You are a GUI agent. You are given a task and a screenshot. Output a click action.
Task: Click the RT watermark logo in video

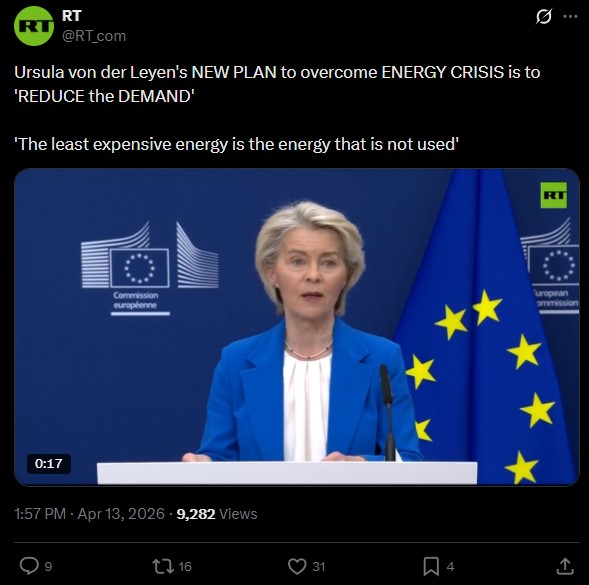[554, 195]
